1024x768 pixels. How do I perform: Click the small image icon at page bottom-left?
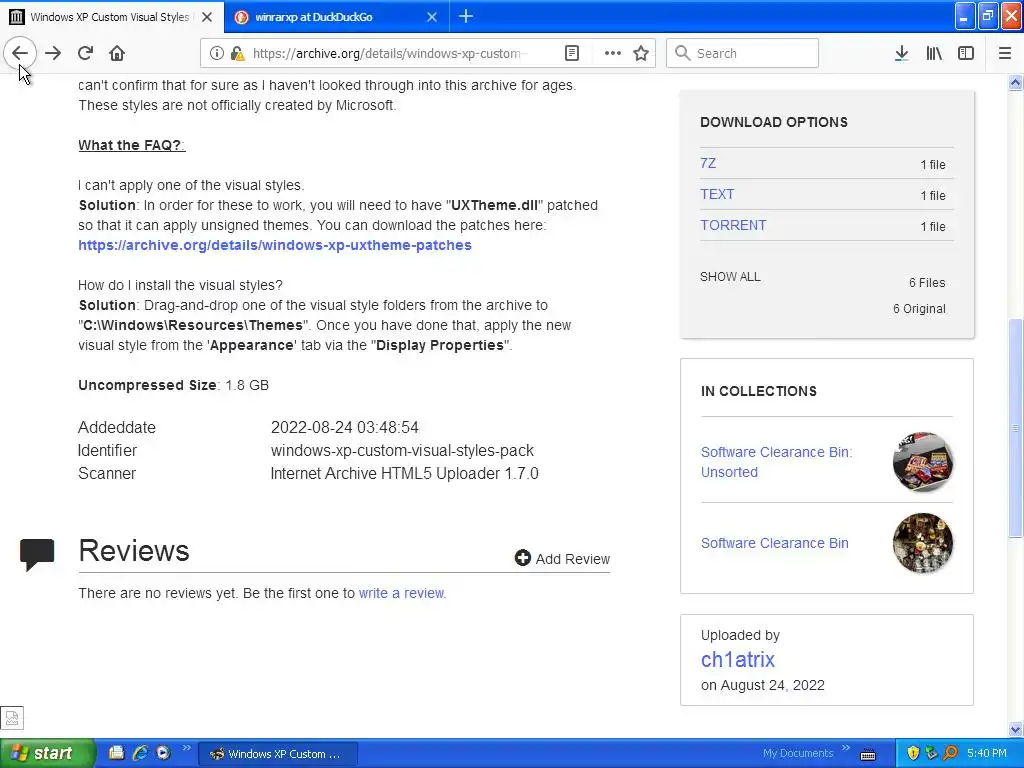(x=12, y=718)
